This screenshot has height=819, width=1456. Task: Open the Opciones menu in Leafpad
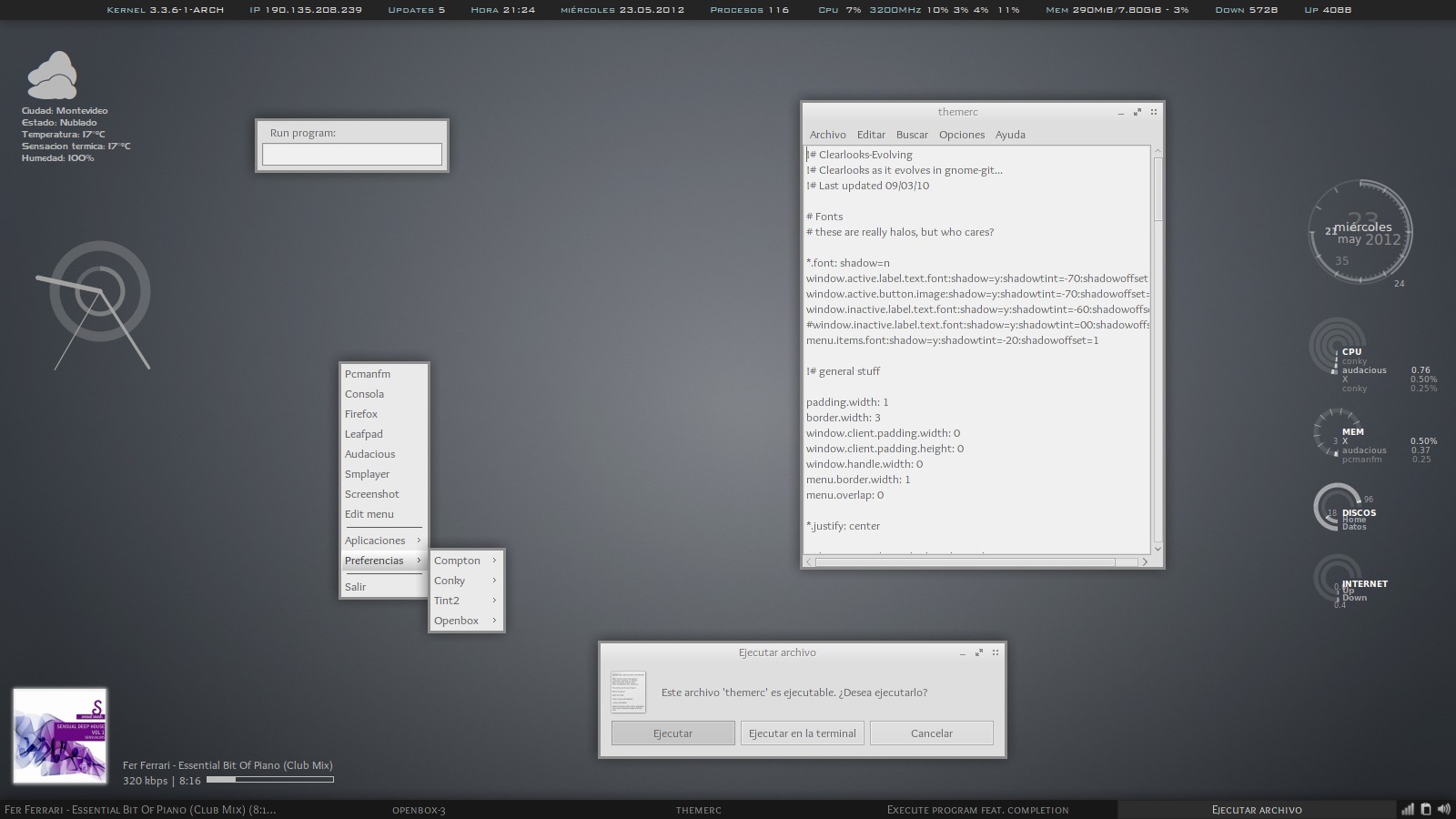point(962,135)
